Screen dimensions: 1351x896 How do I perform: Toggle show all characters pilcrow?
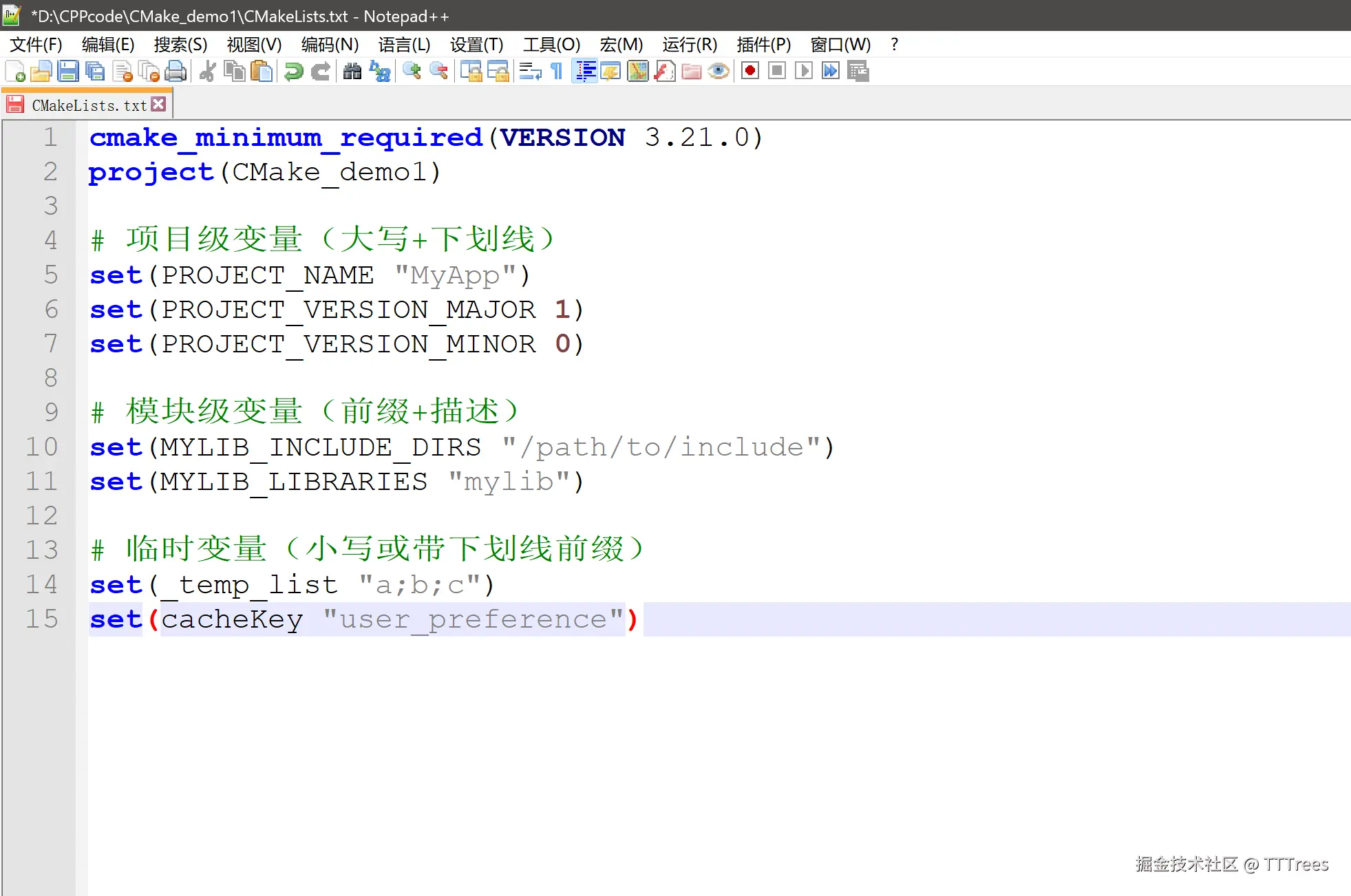(x=557, y=71)
